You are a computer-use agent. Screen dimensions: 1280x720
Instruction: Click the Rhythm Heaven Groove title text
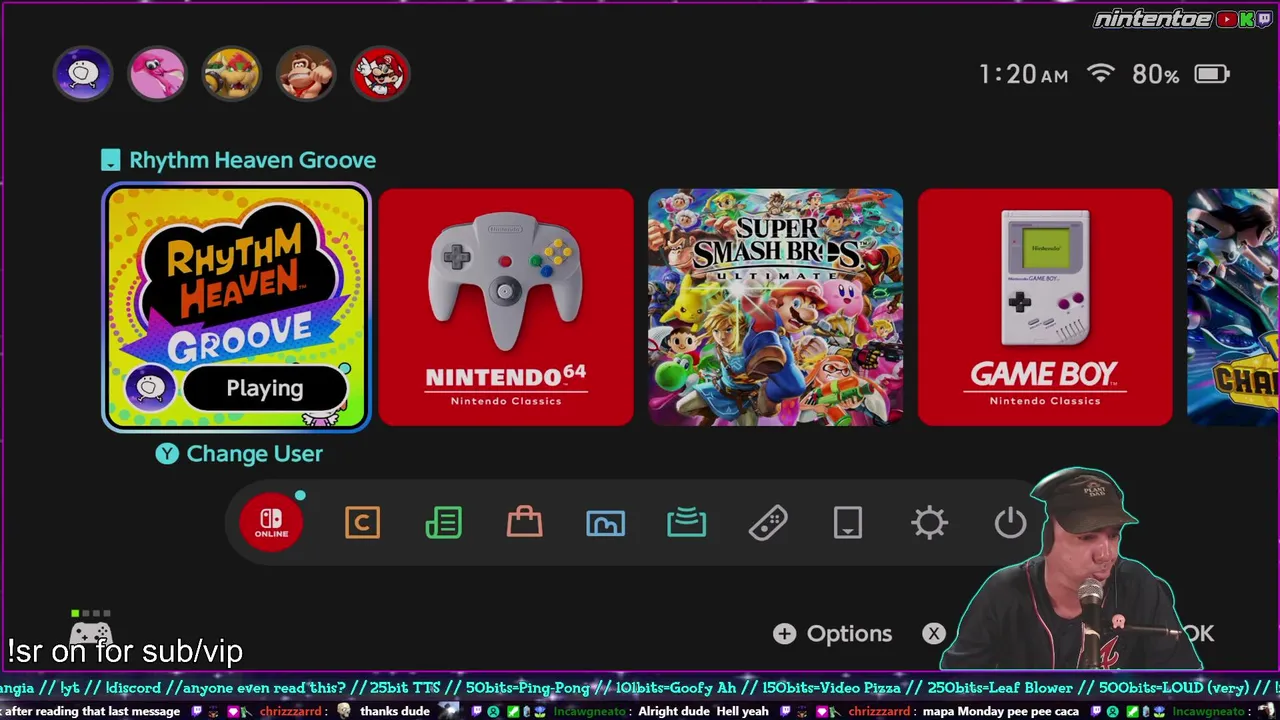click(x=252, y=160)
